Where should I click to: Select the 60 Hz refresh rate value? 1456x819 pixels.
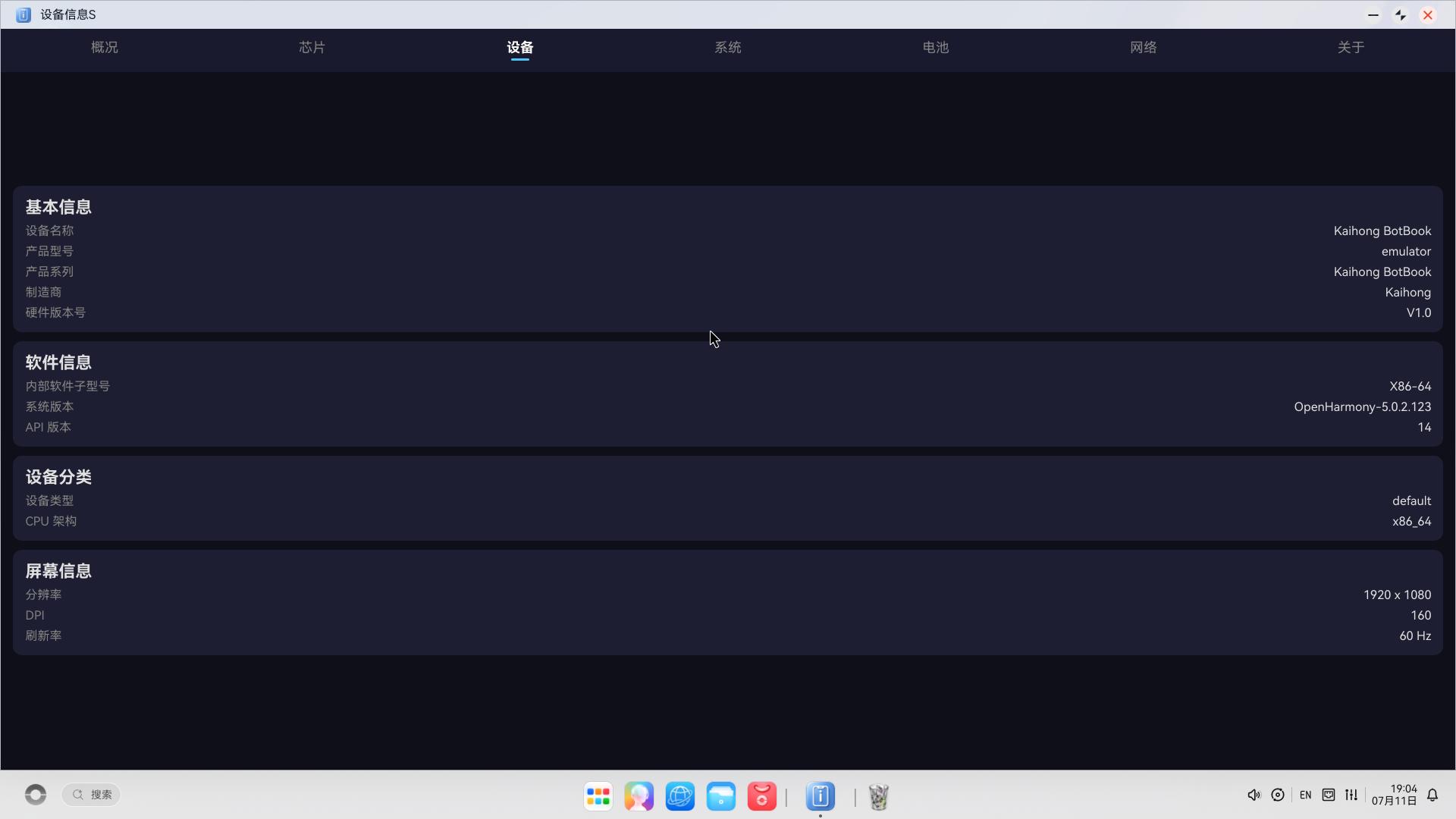pos(1415,635)
